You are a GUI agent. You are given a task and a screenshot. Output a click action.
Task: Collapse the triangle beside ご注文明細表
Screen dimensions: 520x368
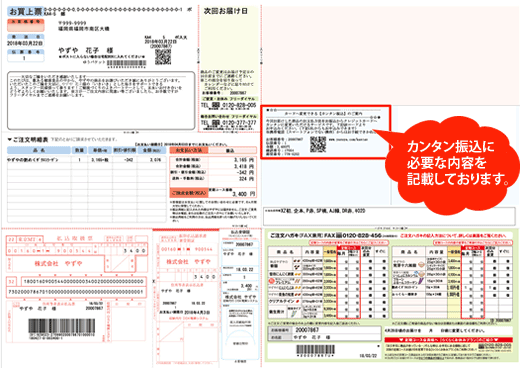[9, 139]
